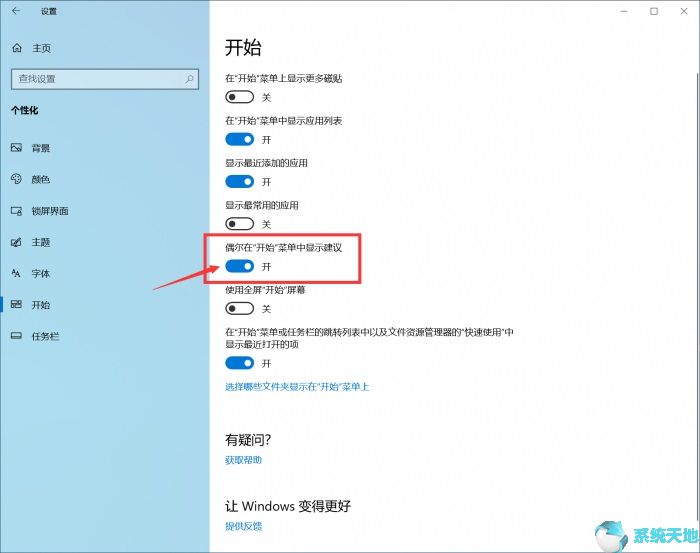The image size is (700, 553).
Task: Select the 字体 font icon
Action: 16,273
